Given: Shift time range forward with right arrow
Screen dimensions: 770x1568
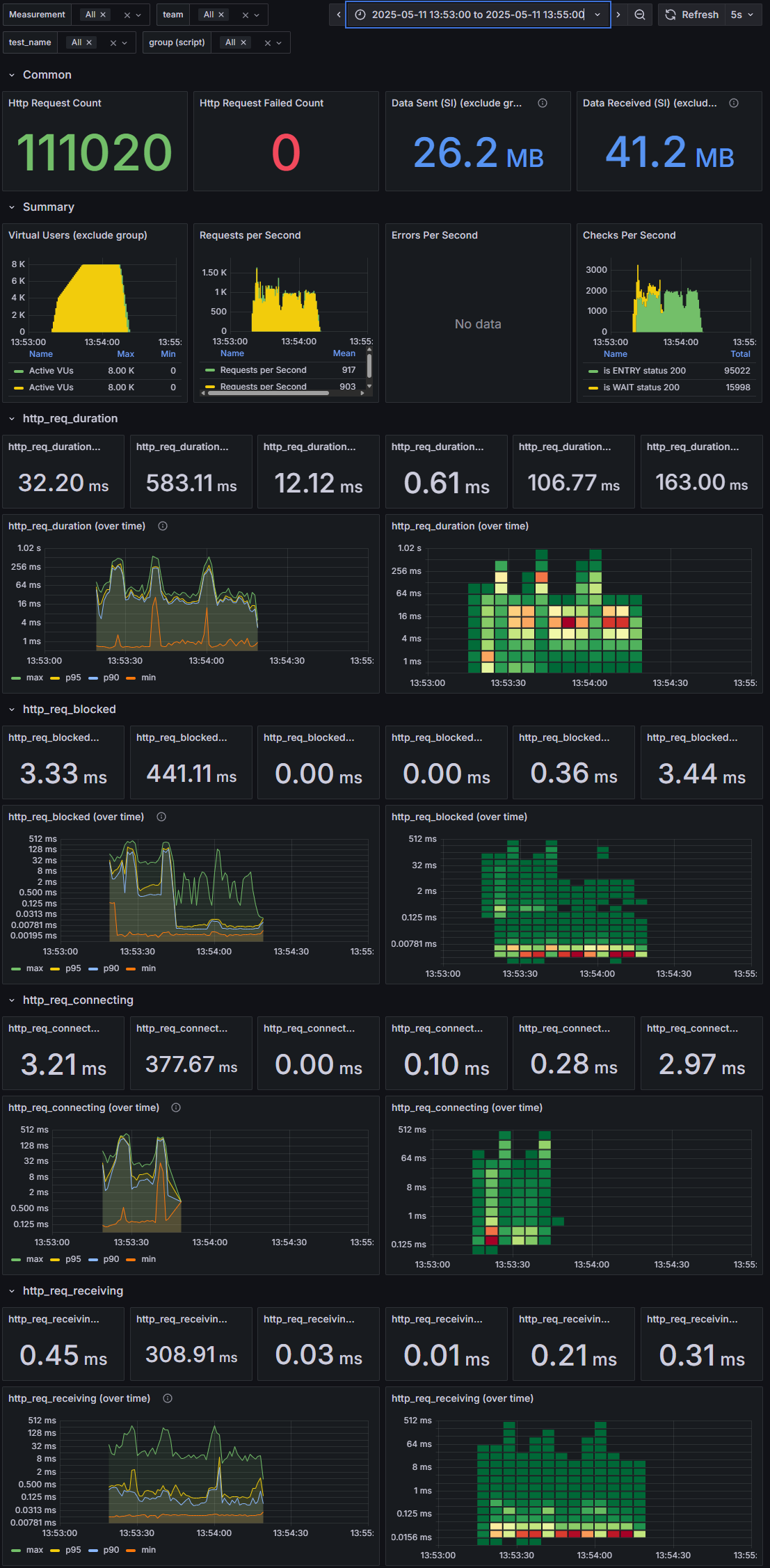Looking at the screenshot, I should tap(618, 15).
